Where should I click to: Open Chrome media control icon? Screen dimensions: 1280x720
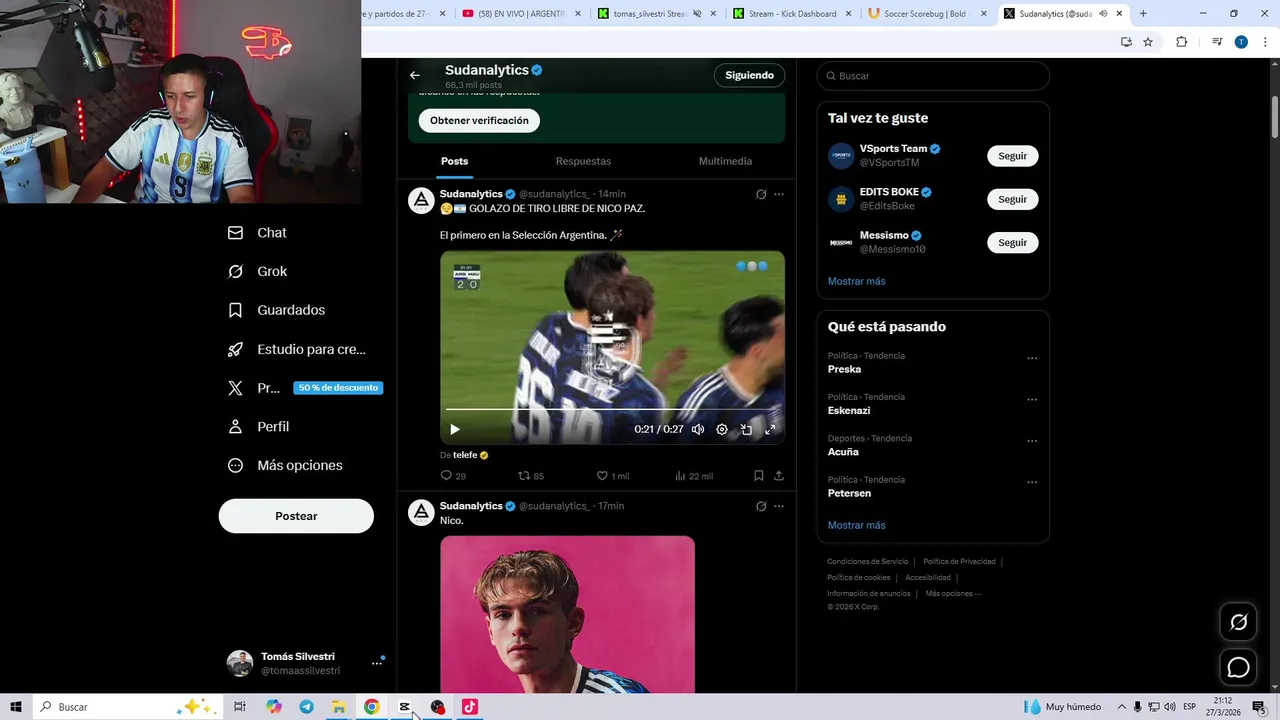(x=1217, y=42)
